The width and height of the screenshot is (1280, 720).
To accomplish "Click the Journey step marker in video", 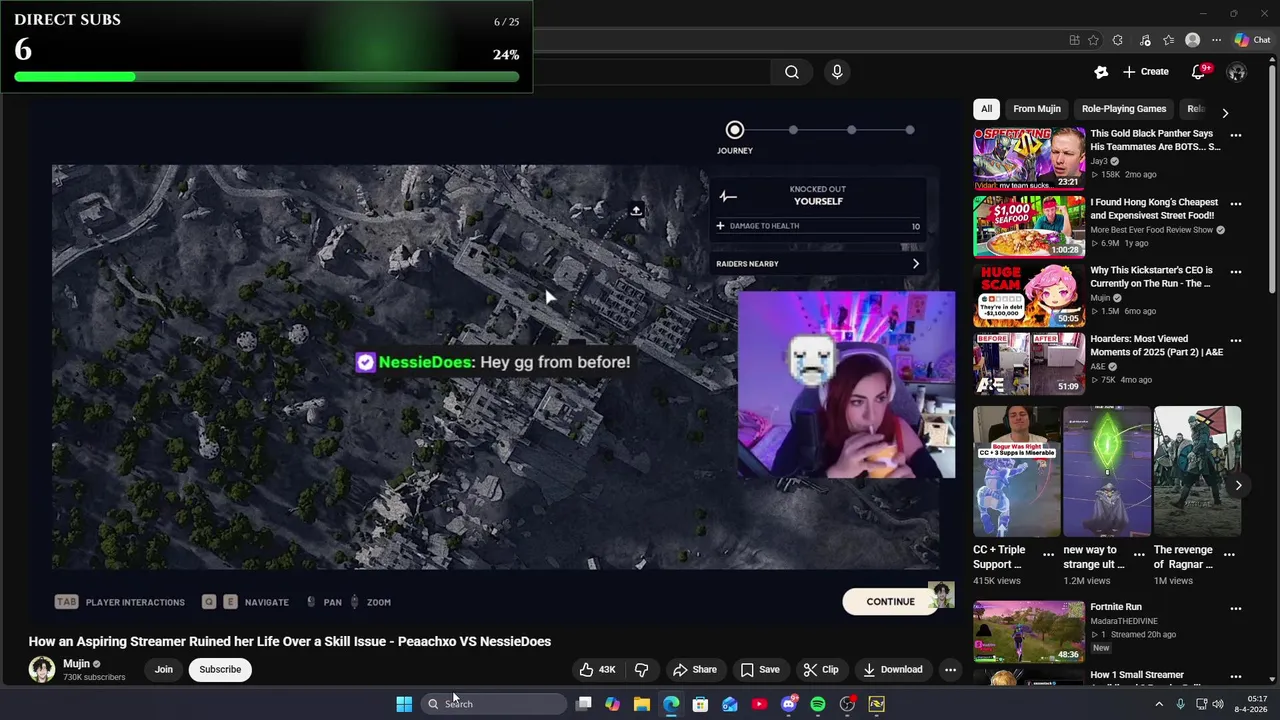I will pos(735,130).
